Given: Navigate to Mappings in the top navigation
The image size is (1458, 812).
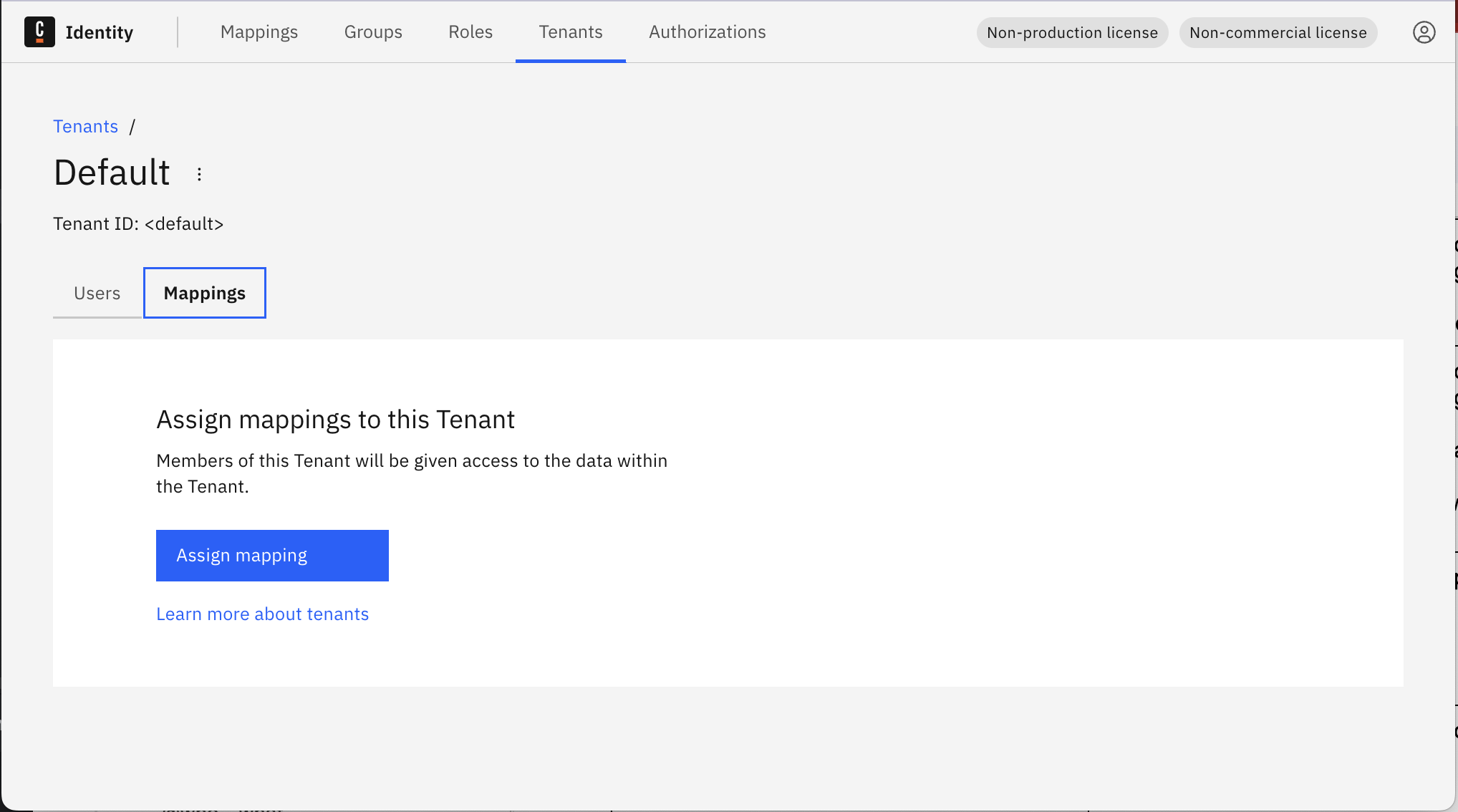Looking at the screenshot, I should coord(259,32).
